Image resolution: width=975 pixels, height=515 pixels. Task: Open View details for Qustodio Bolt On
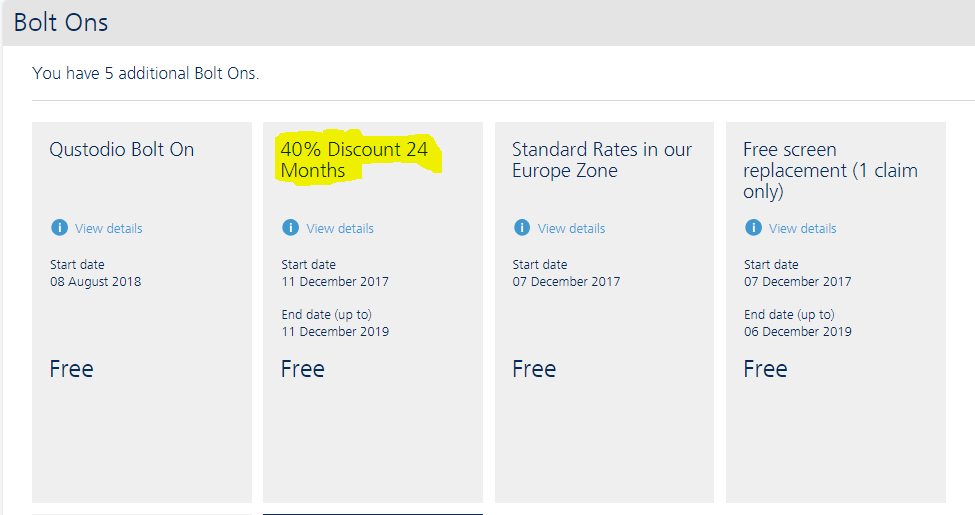[x=108, y=229]
